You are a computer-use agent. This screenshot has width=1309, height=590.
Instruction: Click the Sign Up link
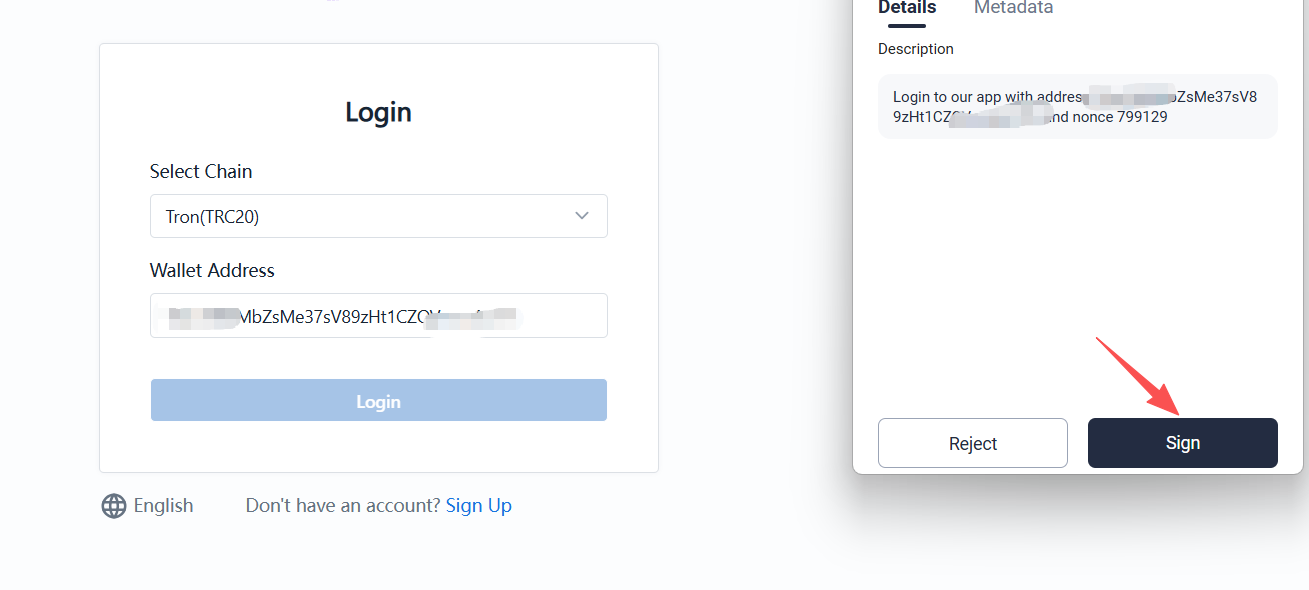(478, 505)
